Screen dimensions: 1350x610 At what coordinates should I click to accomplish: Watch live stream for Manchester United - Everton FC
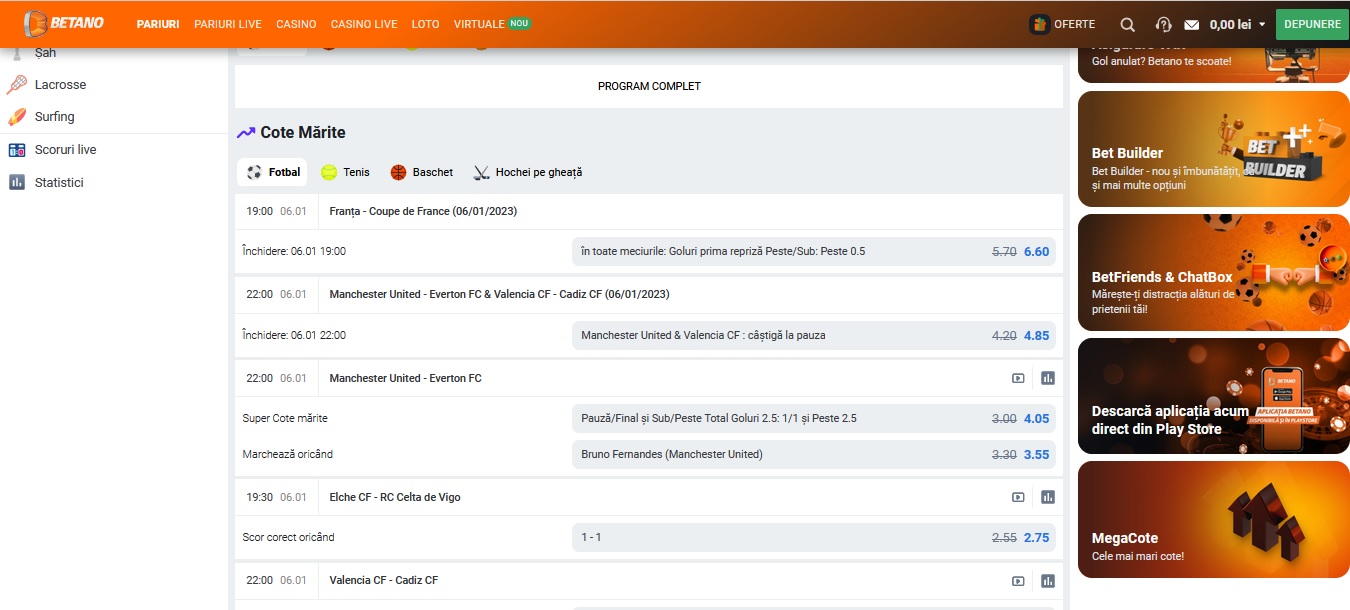(1018, 378)
